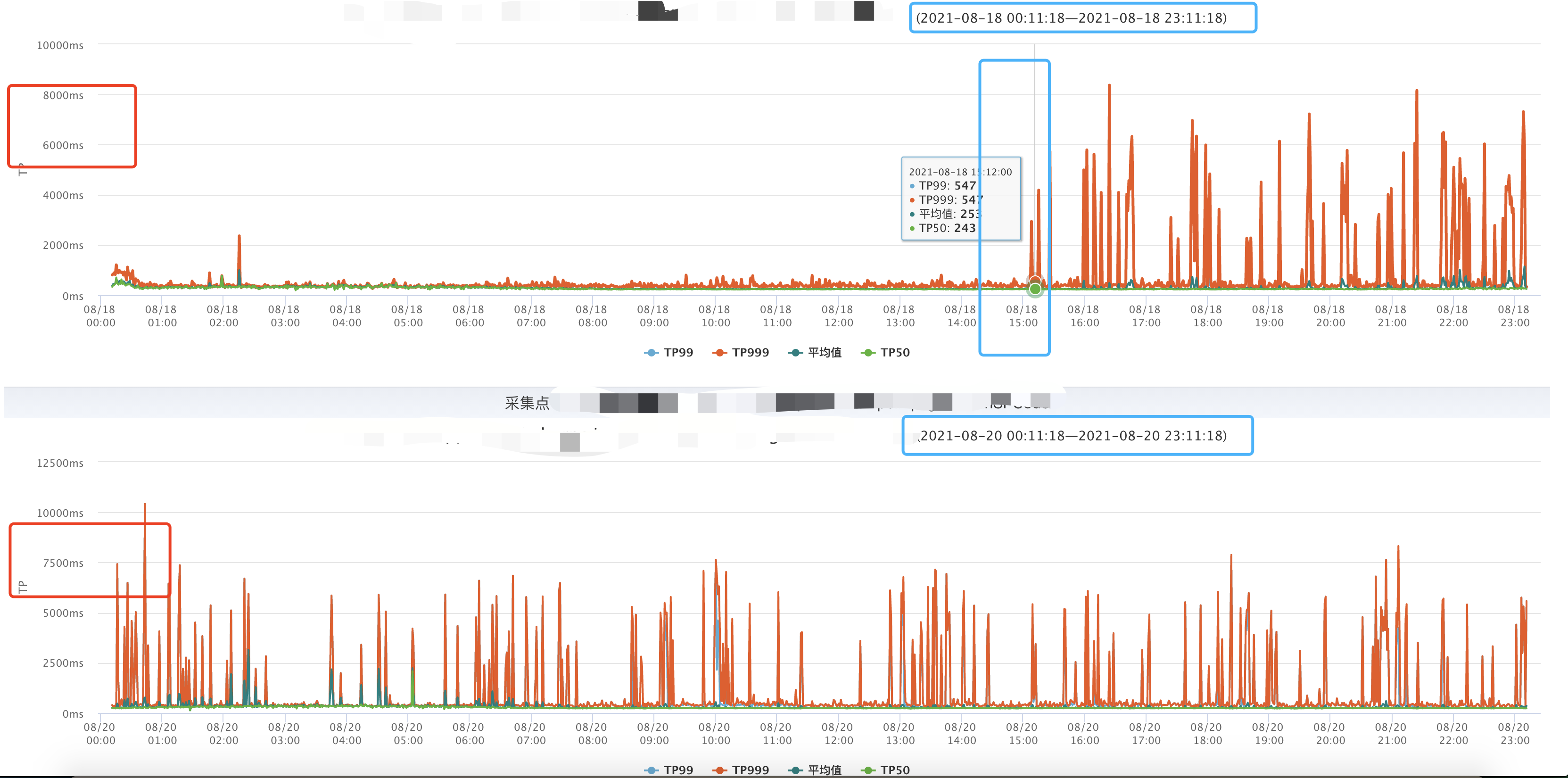Click the green highlighted data point marker
The height and width of the screenshot is (778, 1568).
(x=1035, y=289)
